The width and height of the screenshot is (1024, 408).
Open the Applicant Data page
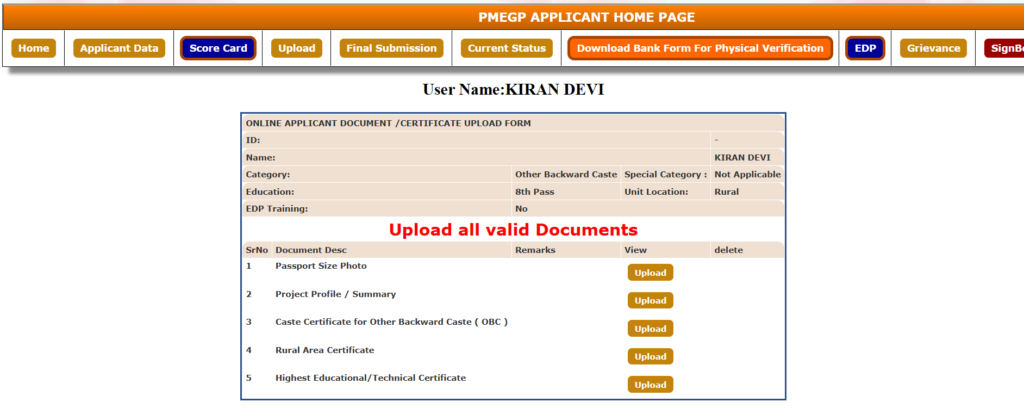point(119,48)
